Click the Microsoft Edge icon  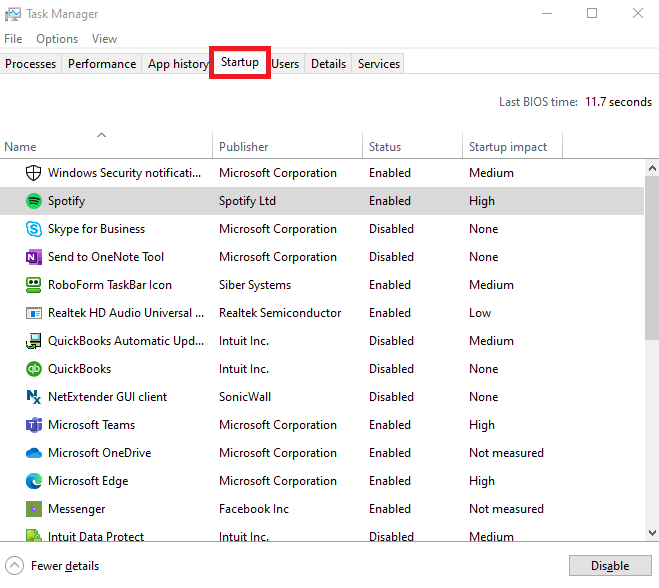[x=34, y=481]
